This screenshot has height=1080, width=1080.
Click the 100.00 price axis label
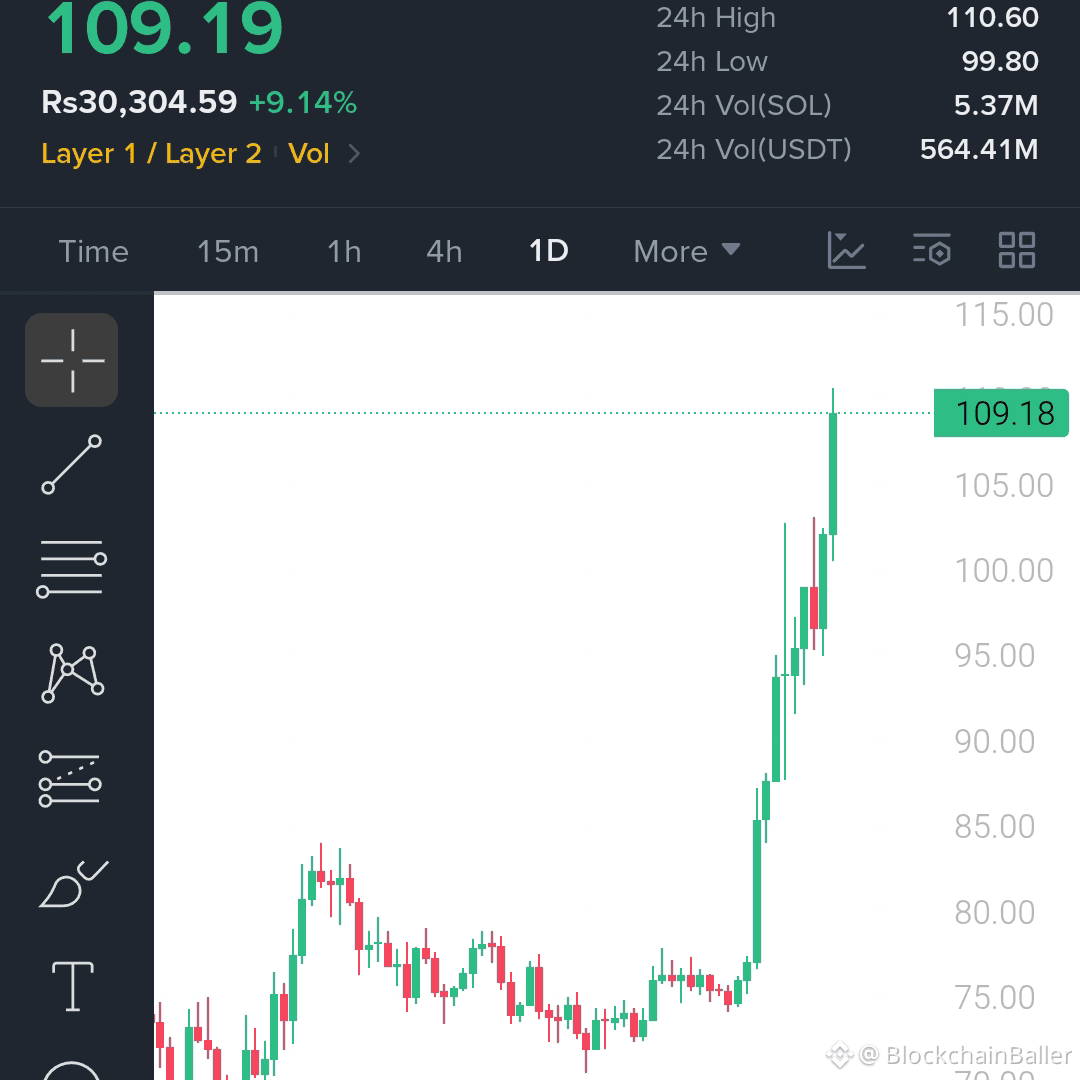click(1004, 570)
